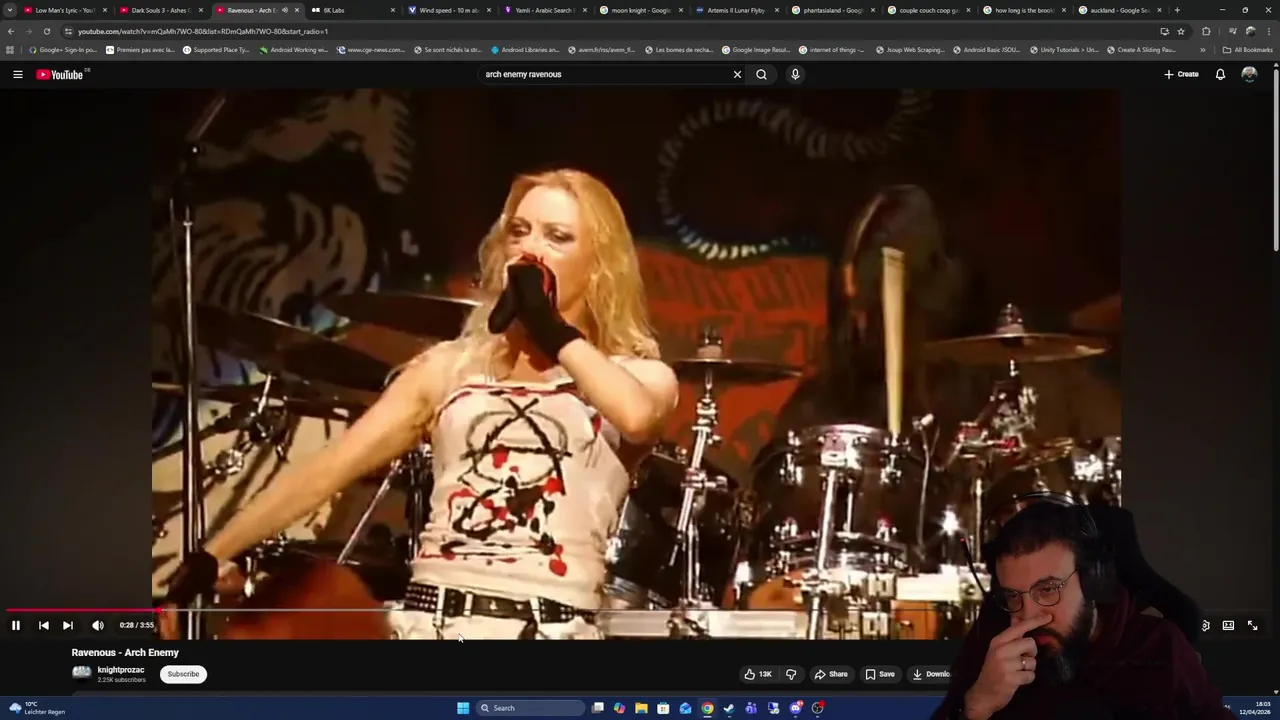Image resolution: width=1280 pixels, height=720 pixels.
Task: Close the Ravenous - Arch Enemy tab
Action: point(297,10)
